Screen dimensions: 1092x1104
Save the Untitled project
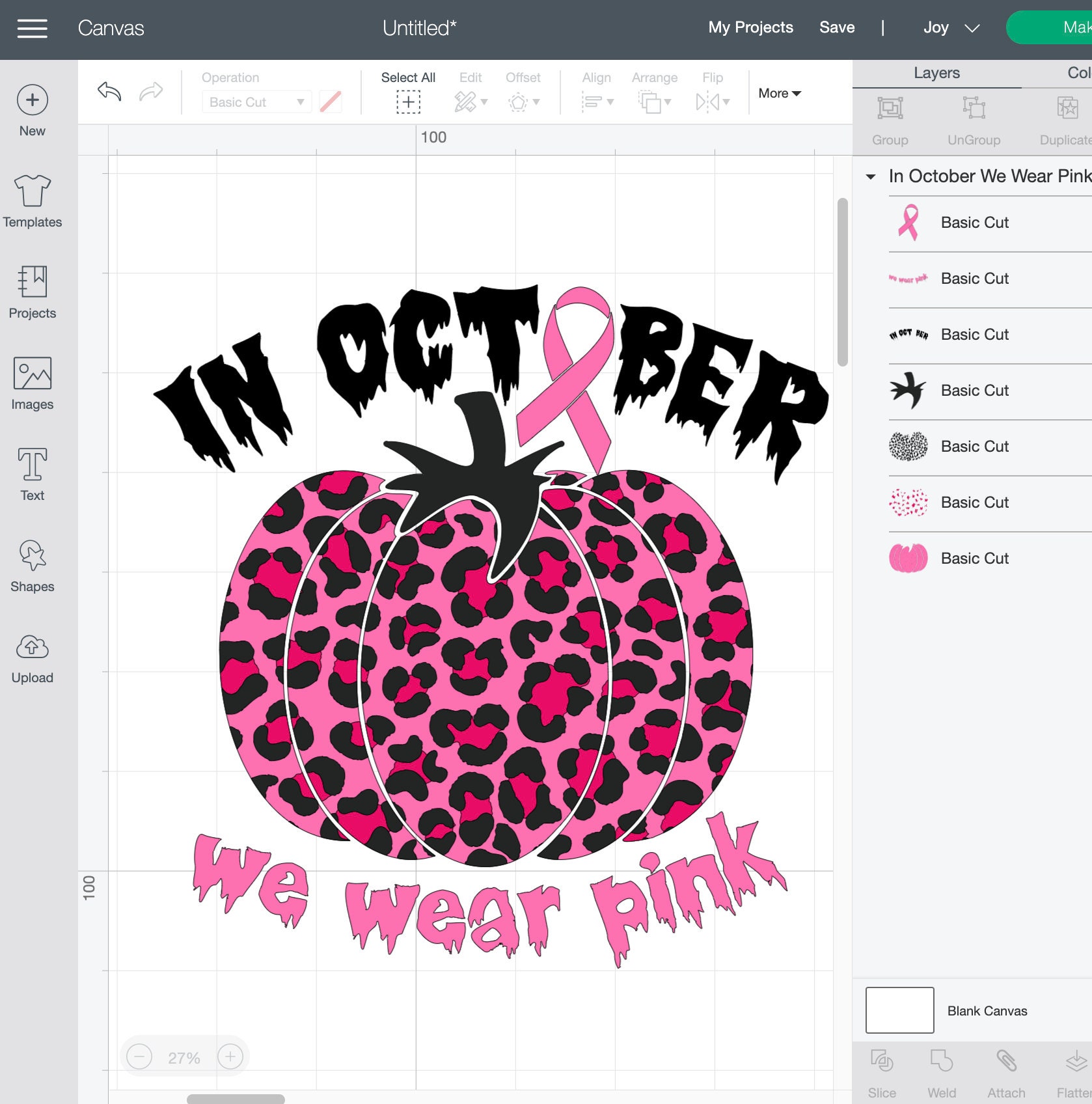(x=837, y=27)
